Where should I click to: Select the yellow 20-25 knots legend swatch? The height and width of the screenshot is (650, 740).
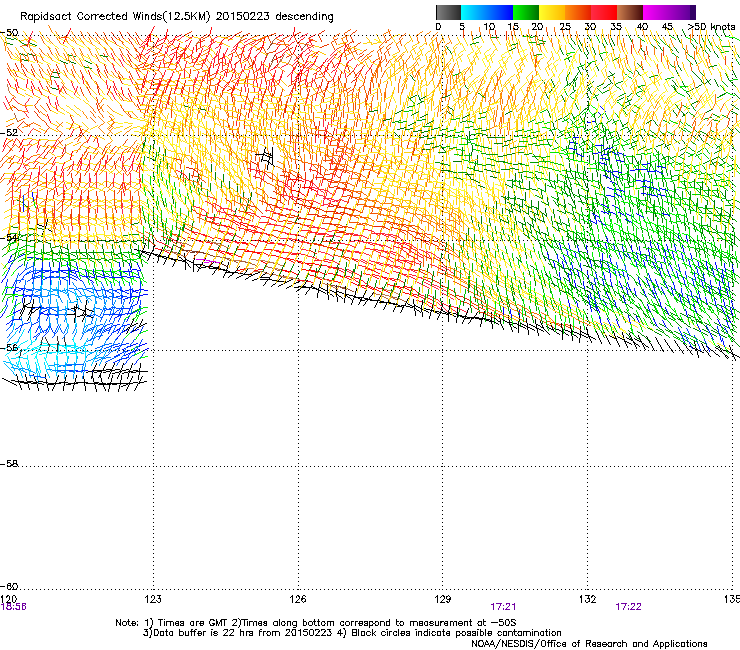[552, 12]
